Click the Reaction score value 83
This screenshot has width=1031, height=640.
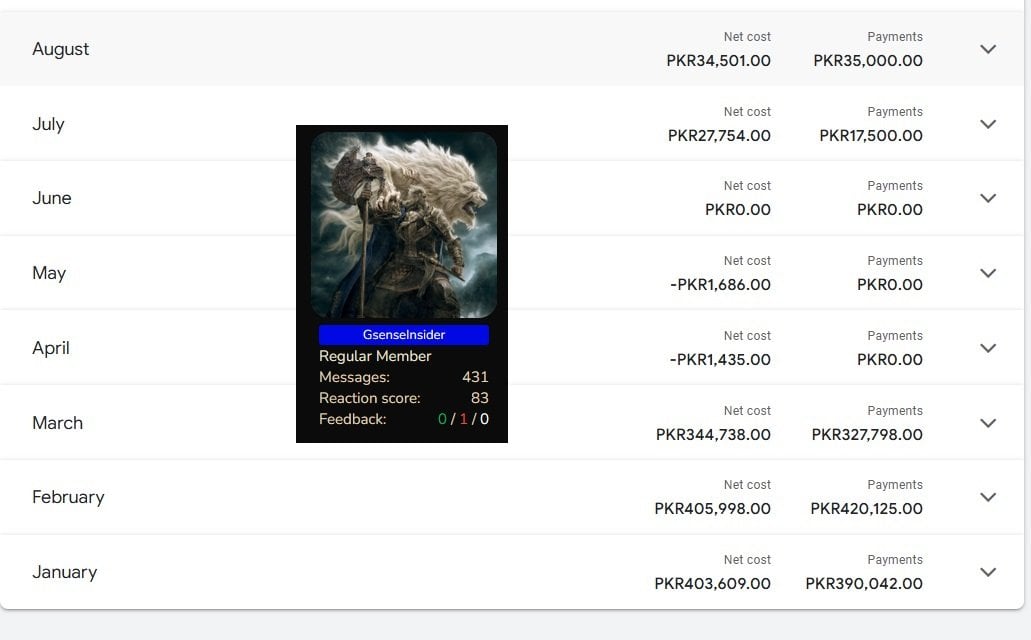point(479,398)
